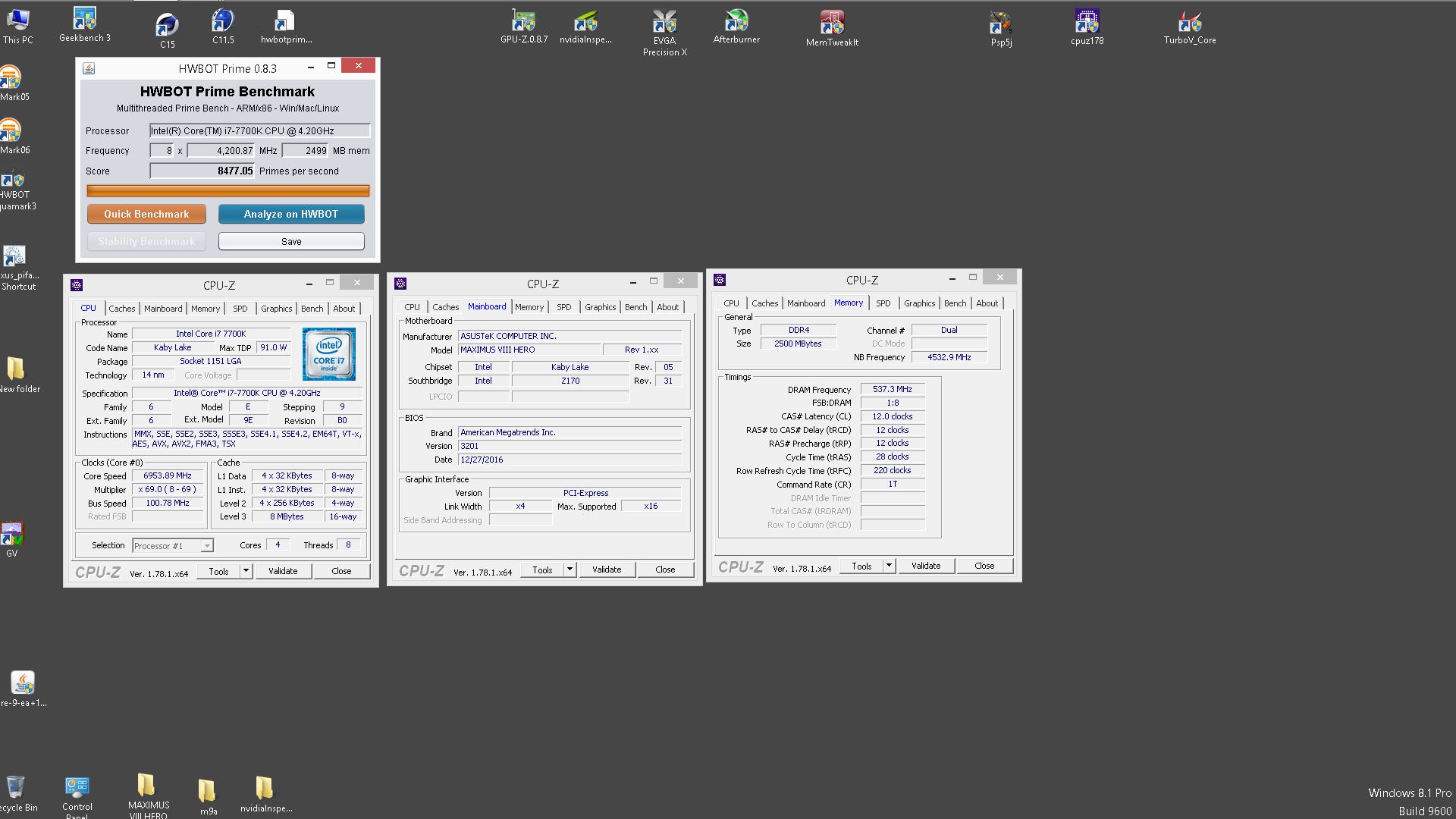The height and width of the screenshot is (819, 1456).
Task: Select the CPU tab in Memory window
Action: coord(731,303)
